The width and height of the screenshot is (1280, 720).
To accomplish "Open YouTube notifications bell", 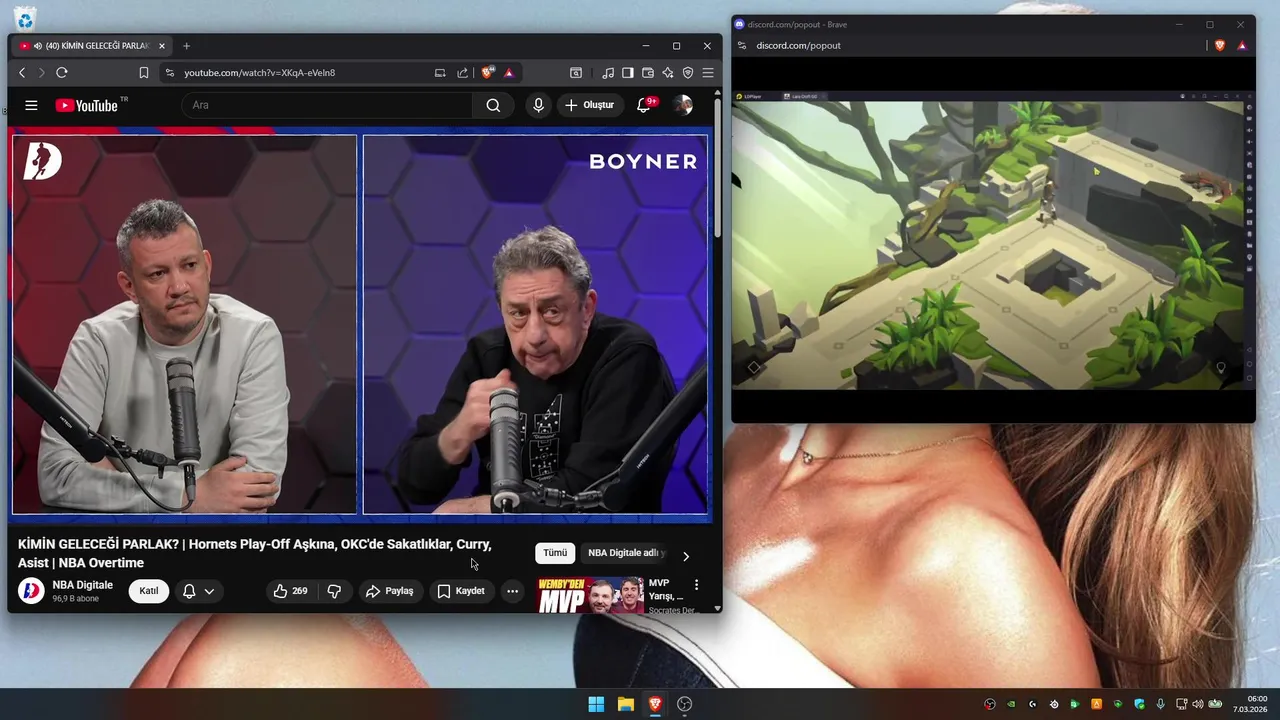I will [x=645, y=105].
